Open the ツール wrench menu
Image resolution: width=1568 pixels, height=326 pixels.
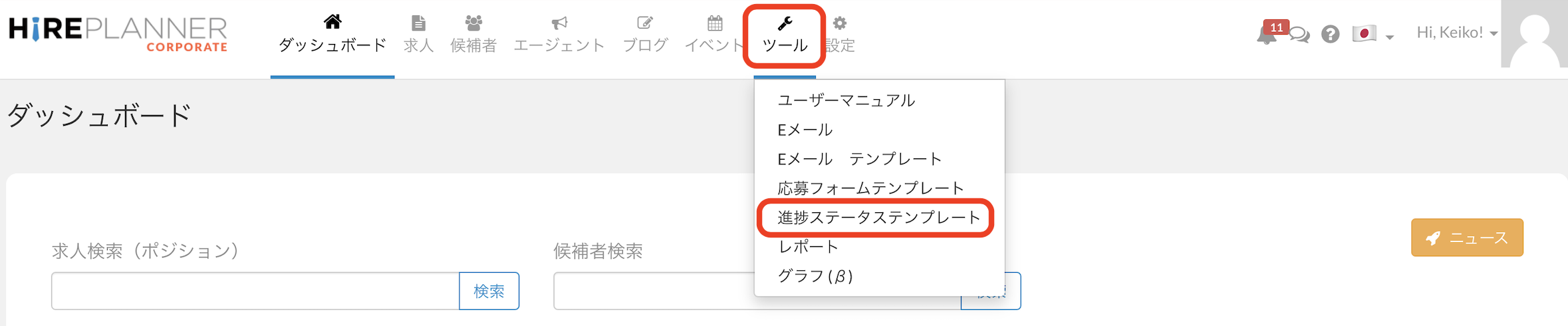pos(785,35)
